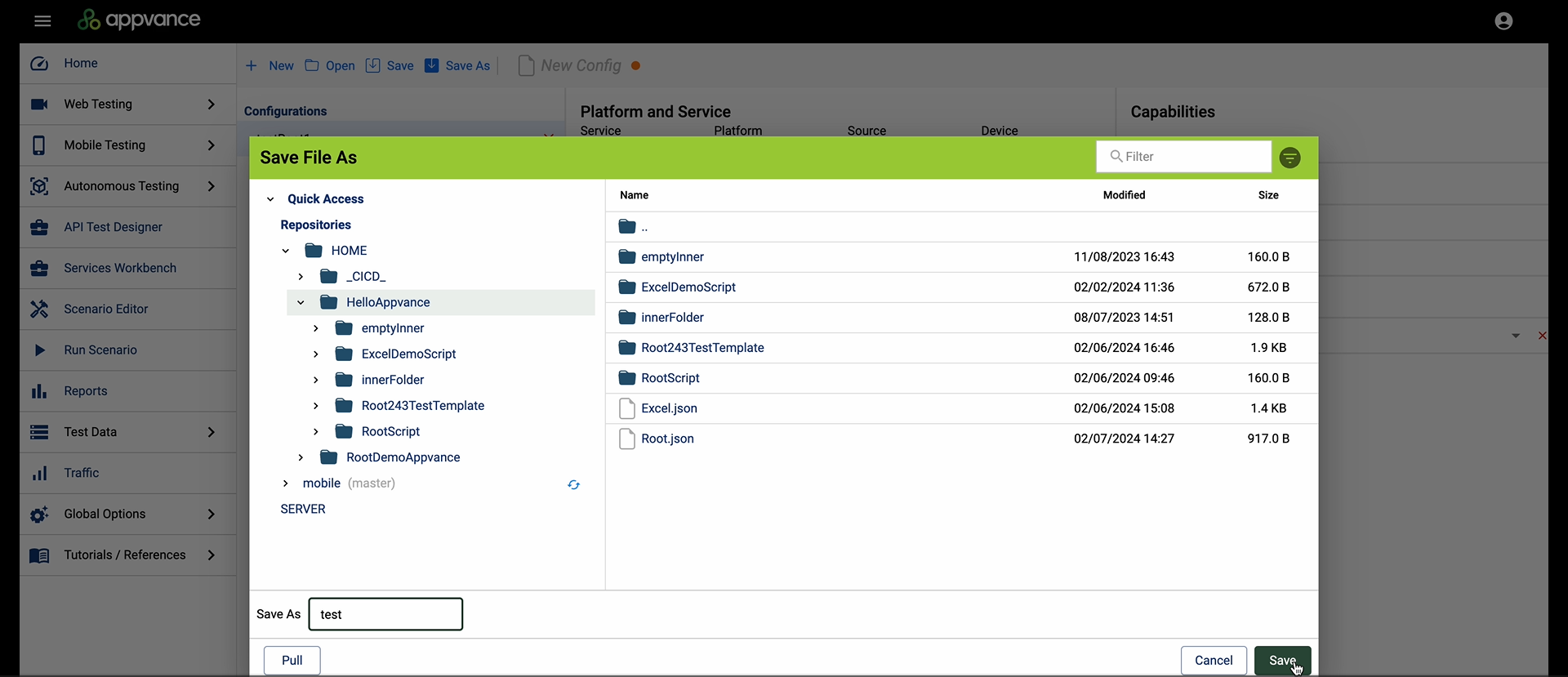The image size is (1568, 677).
Task: Expand the _CICD_ folder in tree
Action: 301,277
